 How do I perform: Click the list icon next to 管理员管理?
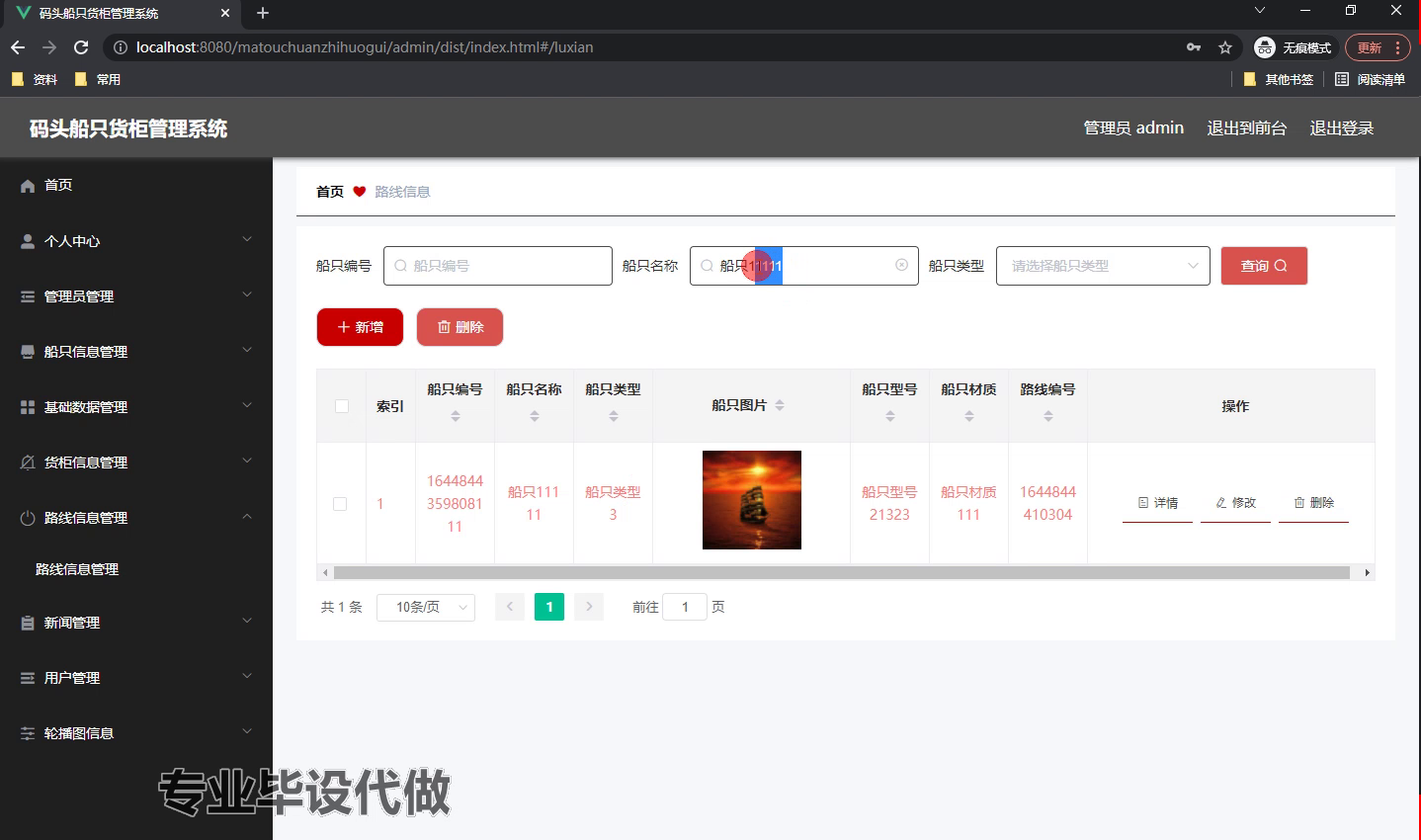pyautogui.click(x=28, y=296)
